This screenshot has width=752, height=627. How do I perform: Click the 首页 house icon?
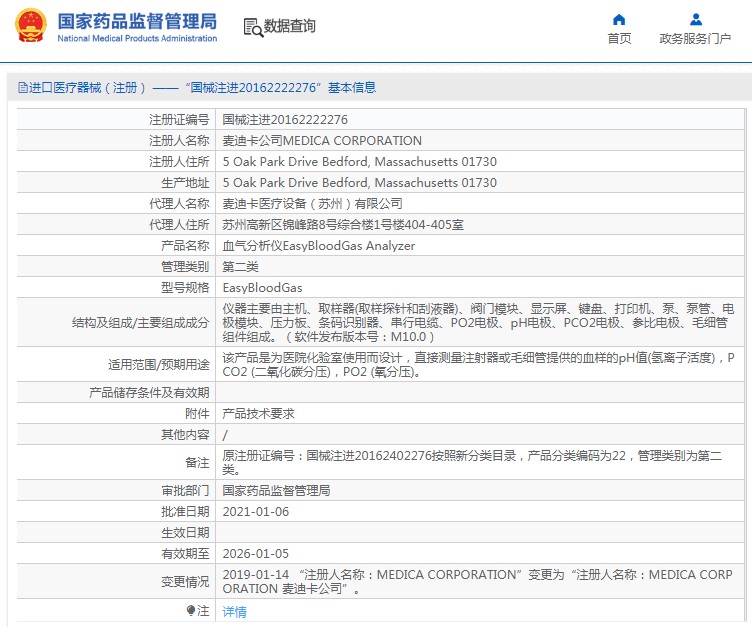pos(619,19)
